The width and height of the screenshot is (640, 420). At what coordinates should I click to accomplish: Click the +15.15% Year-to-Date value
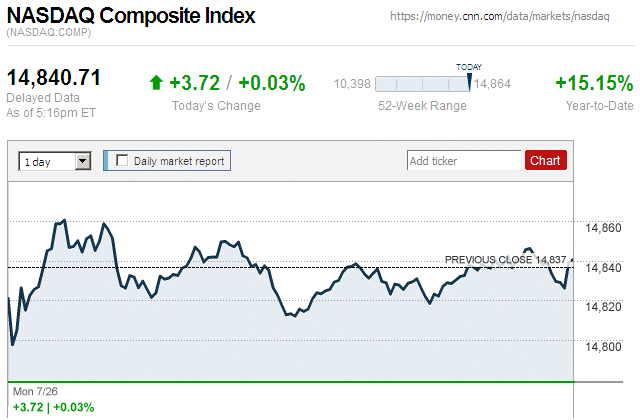pos(594,83)
